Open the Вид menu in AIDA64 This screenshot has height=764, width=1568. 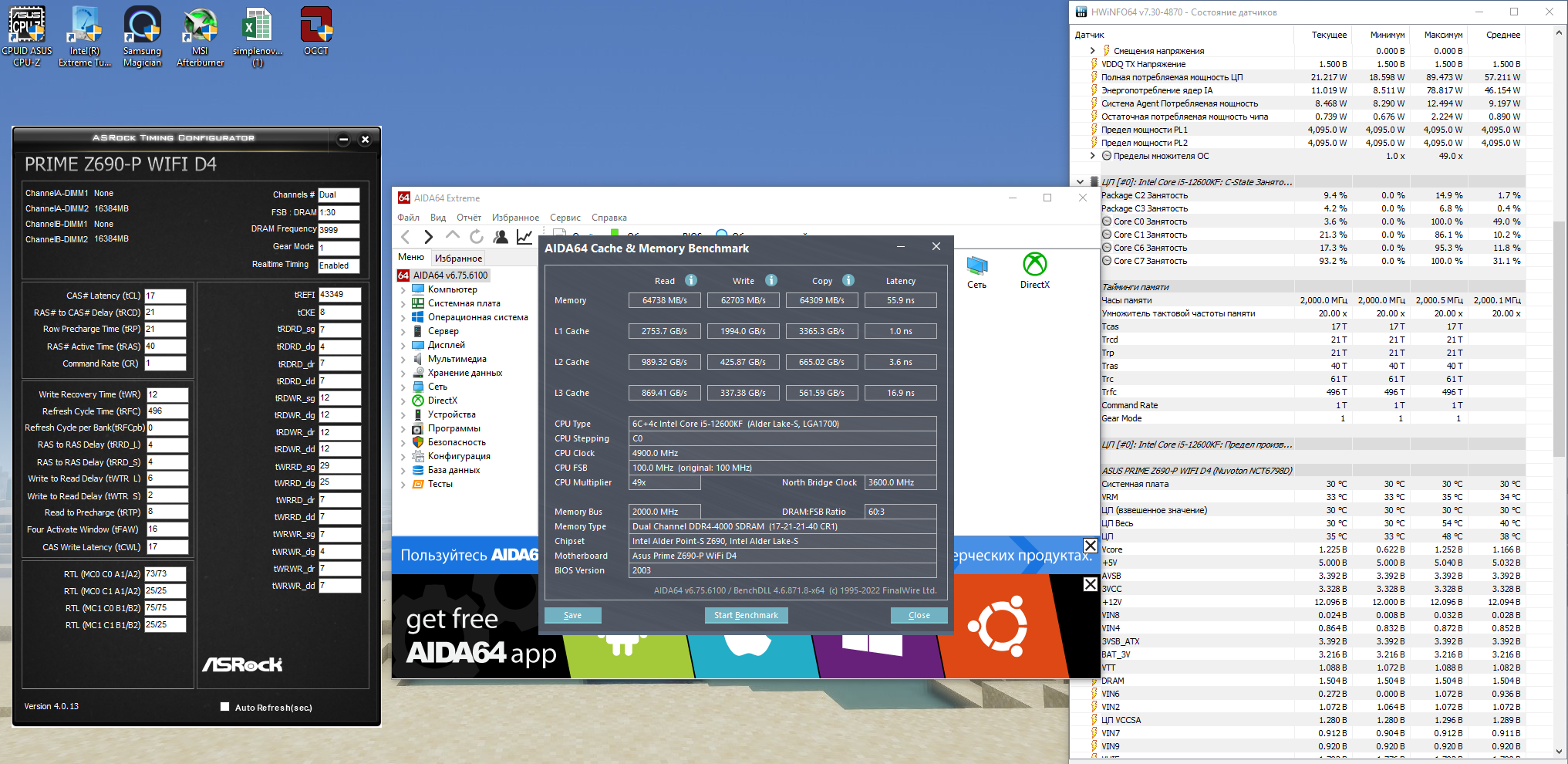(x=438, y=218)
